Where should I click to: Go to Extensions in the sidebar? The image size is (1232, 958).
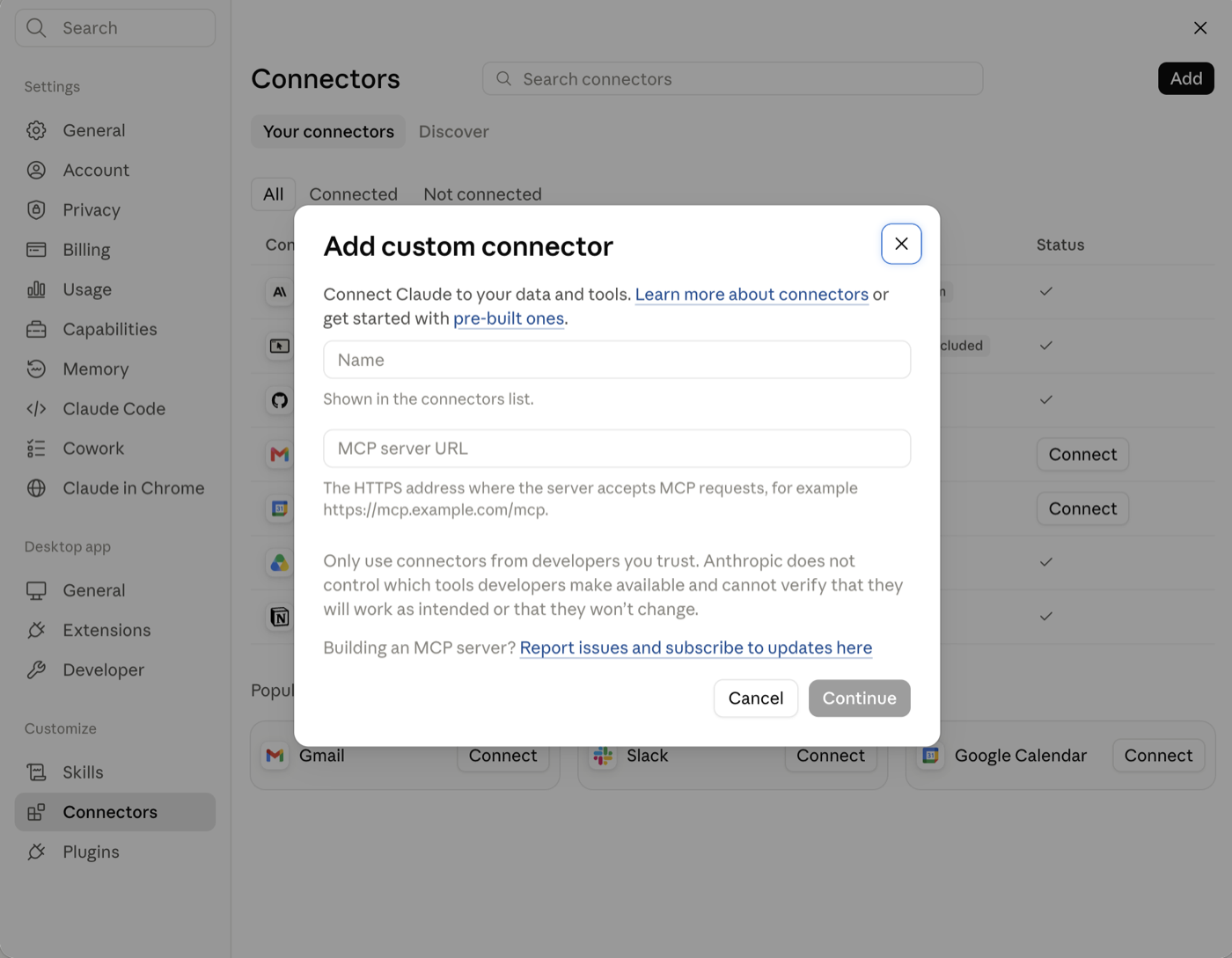(x=115, y=630)
